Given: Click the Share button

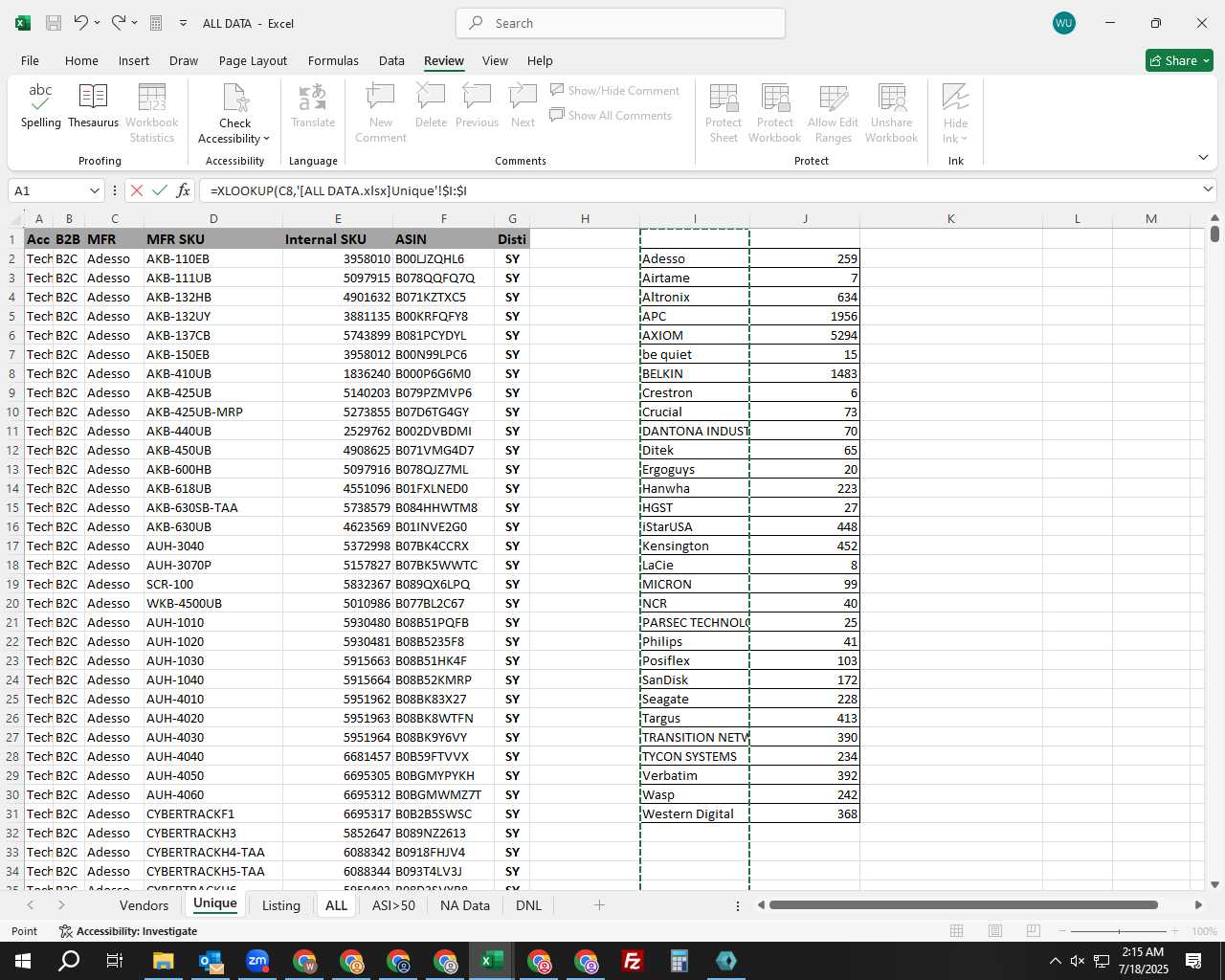Looking at the screenshot, I should click(x=1179, y=60).
